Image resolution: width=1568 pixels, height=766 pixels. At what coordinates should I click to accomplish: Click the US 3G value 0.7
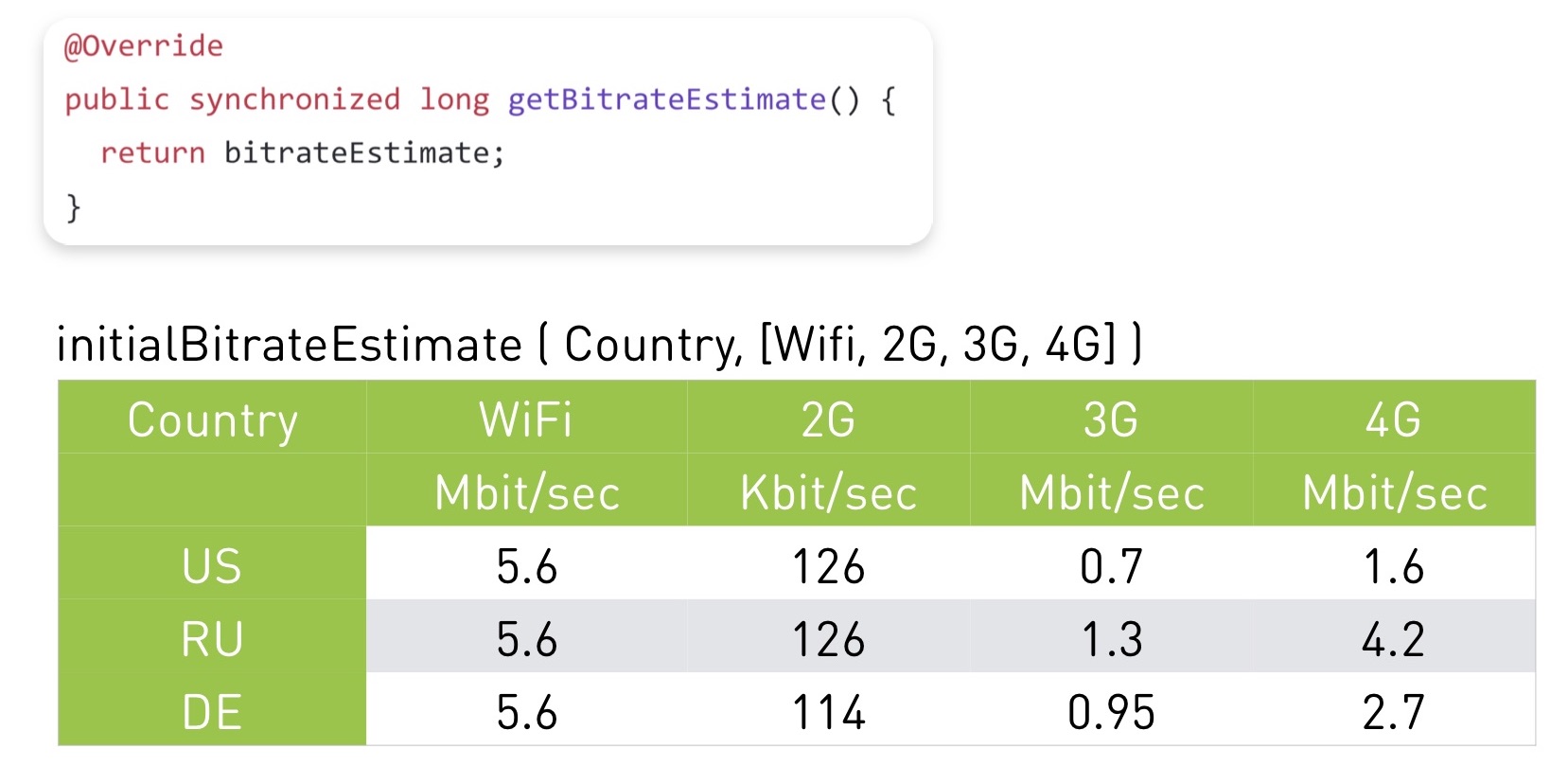coord(1111,566)
